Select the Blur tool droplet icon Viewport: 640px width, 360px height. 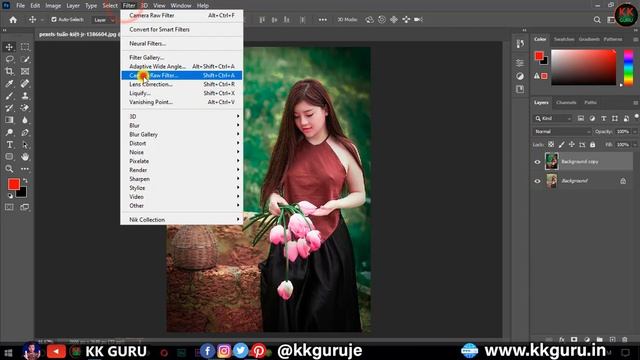click(25, 120)
